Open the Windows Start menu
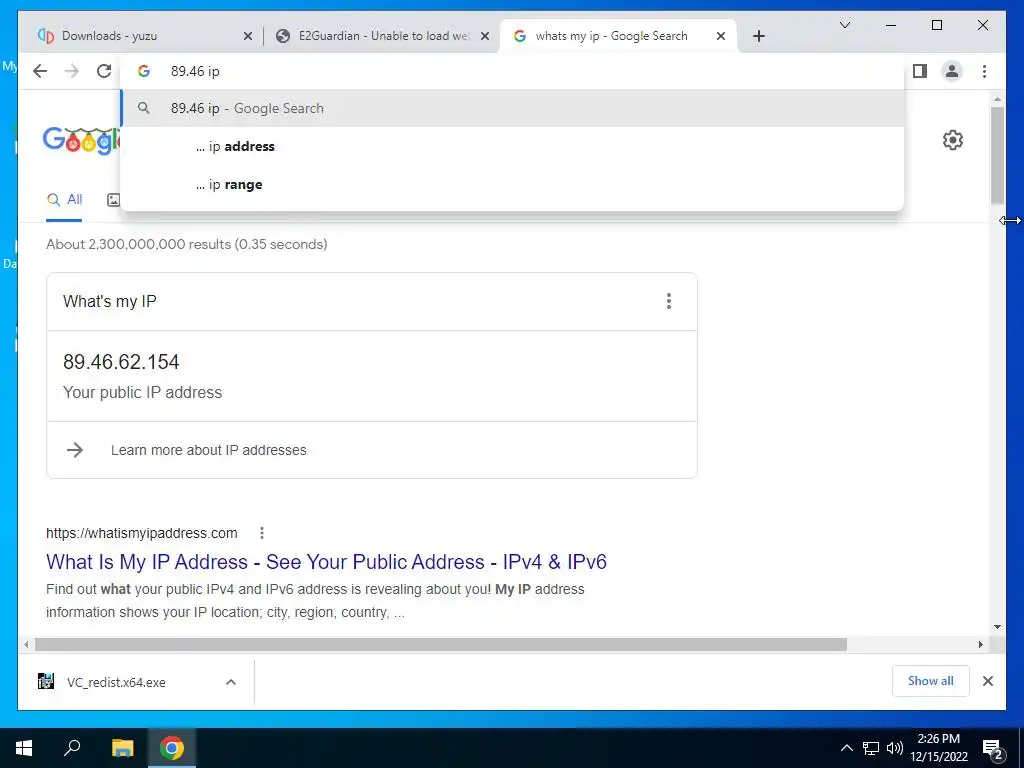 (24, 748)
